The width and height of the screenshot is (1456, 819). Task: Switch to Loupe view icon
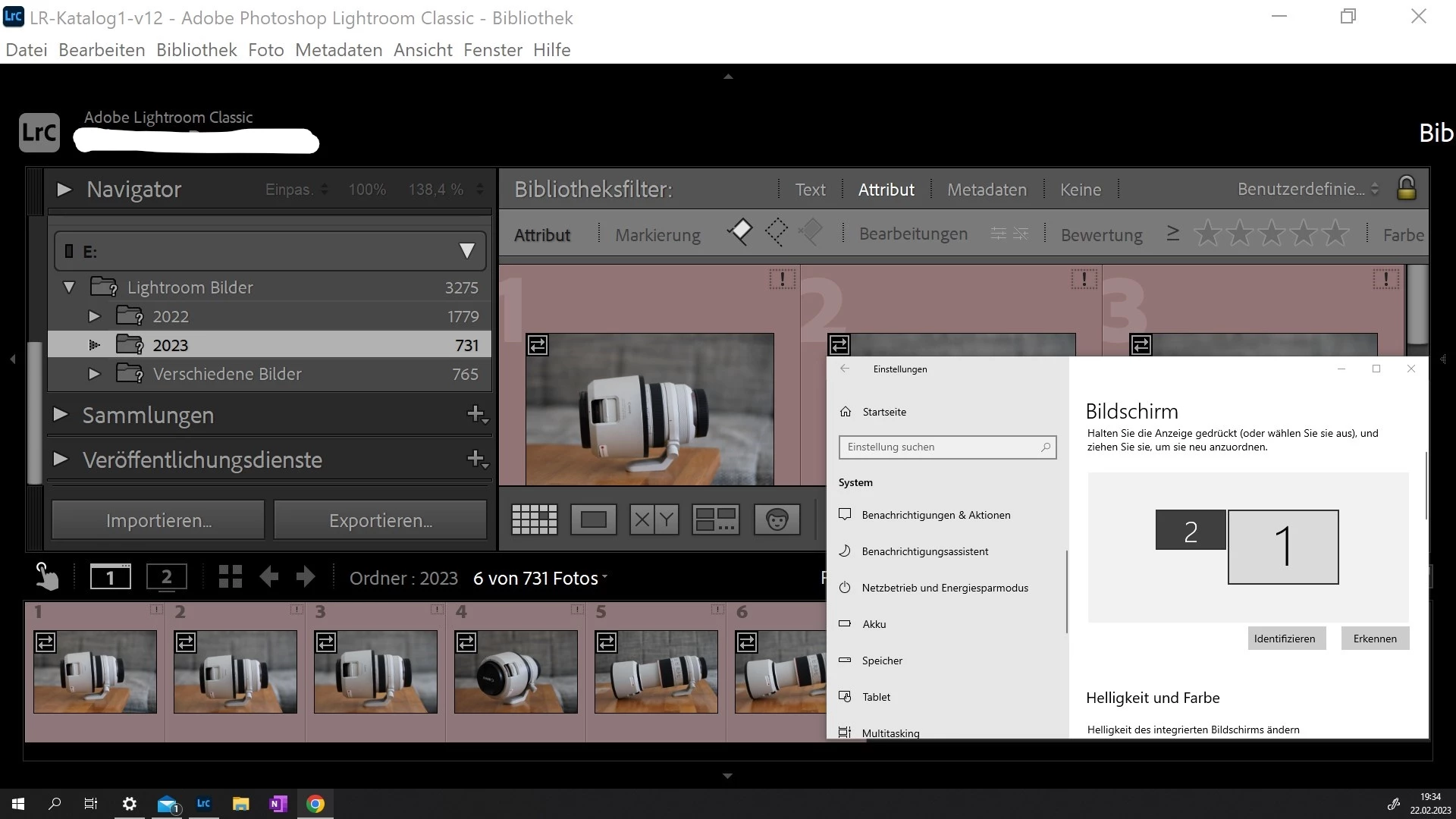593,520
